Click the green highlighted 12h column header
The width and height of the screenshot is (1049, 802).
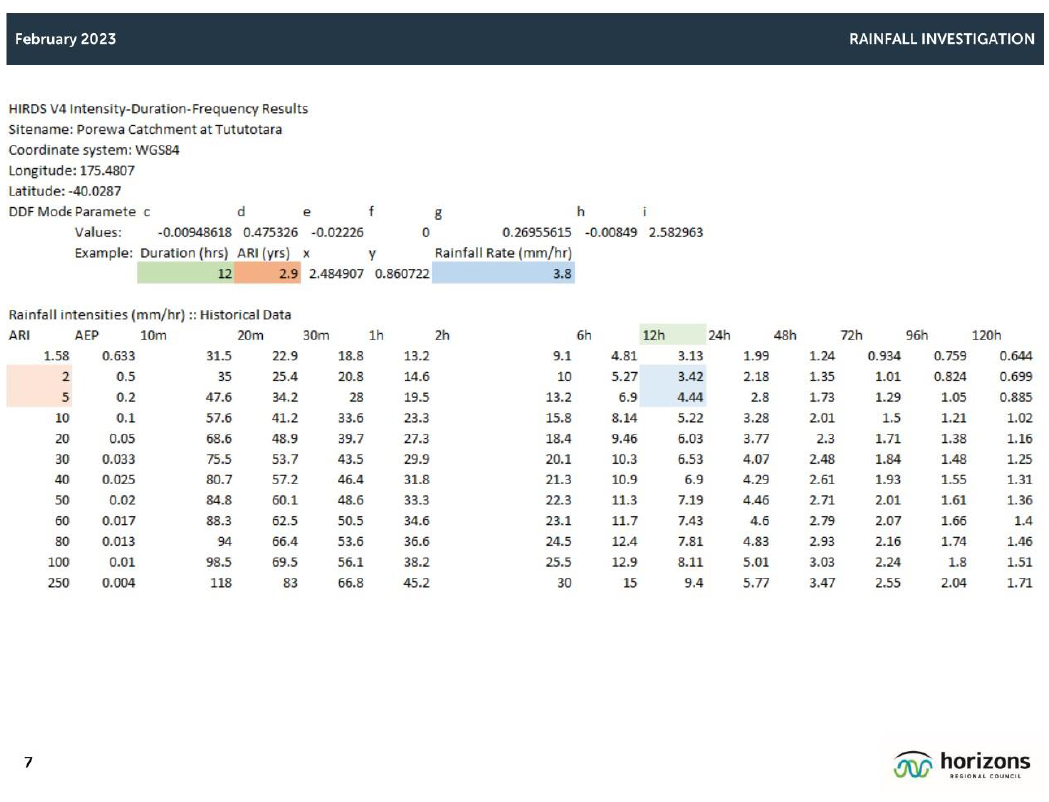pos(672,336)
